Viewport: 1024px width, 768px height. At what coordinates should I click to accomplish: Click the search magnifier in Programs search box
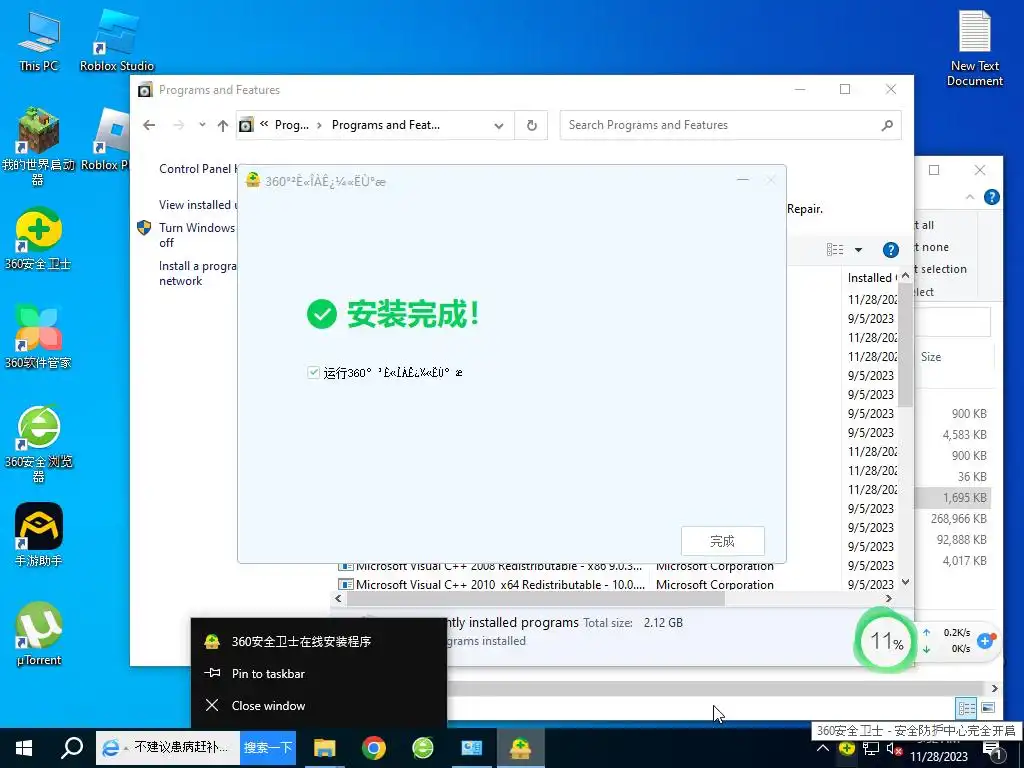pyautogui.click(x=886, y=125)
